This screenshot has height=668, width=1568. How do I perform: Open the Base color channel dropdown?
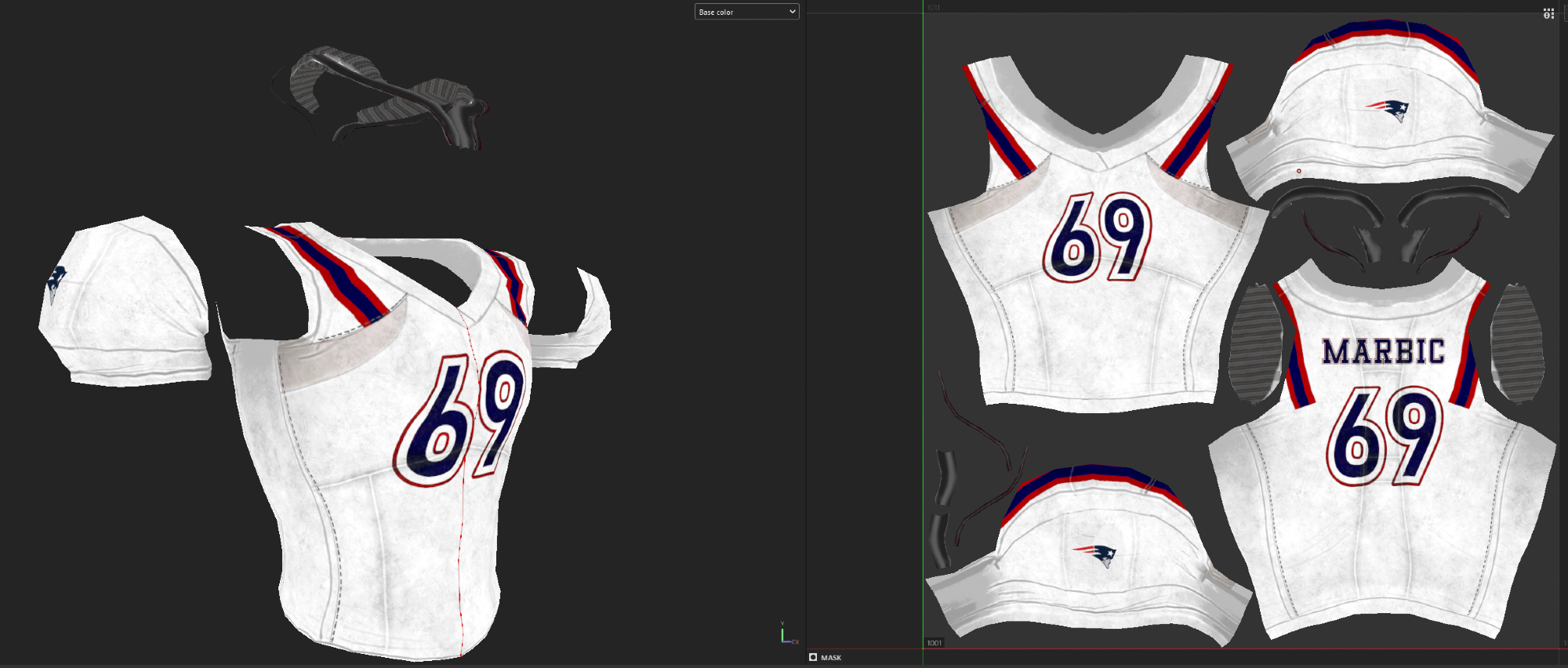(x=746, y=12)
